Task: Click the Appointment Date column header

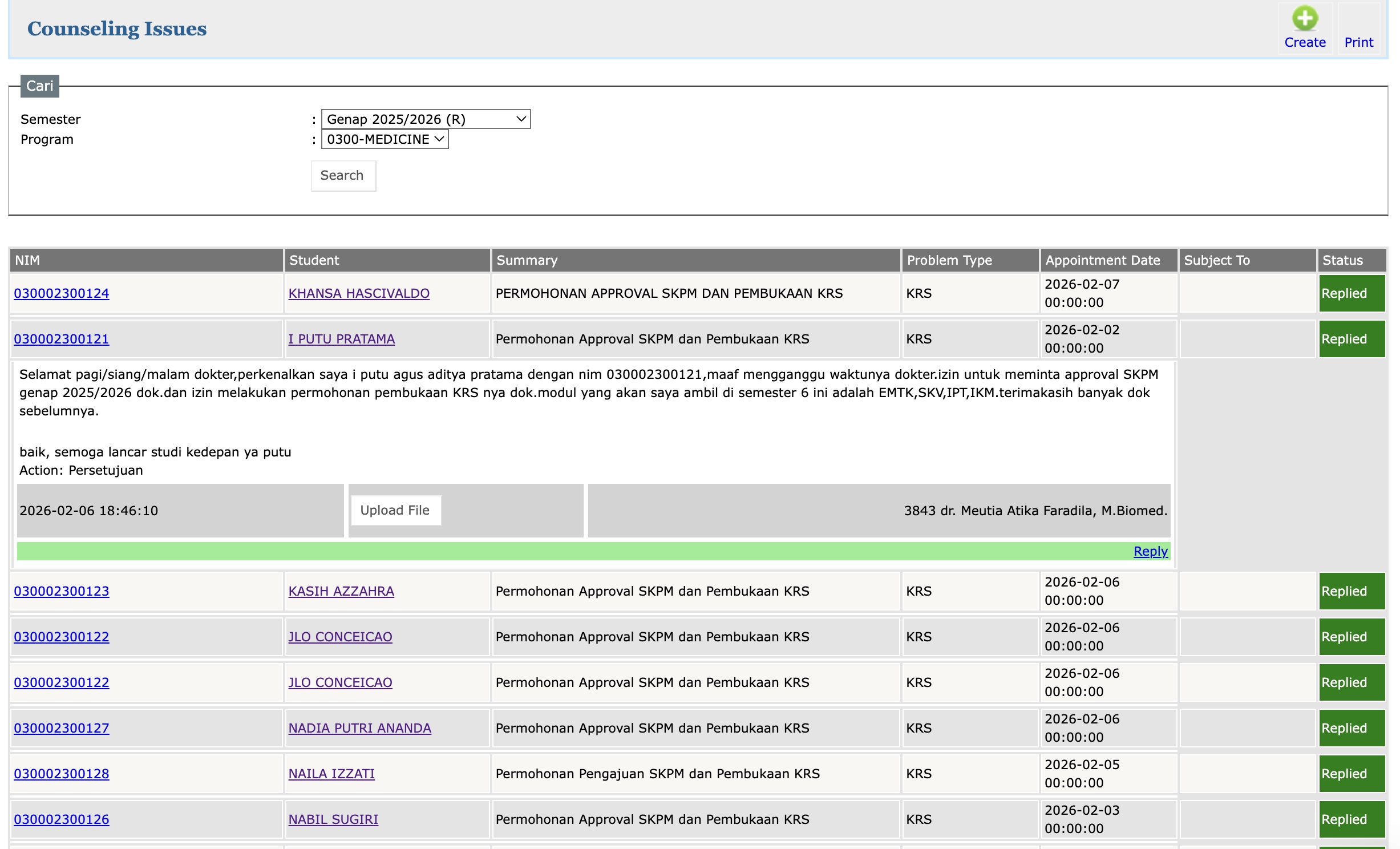Action: tap(1102, 260)
